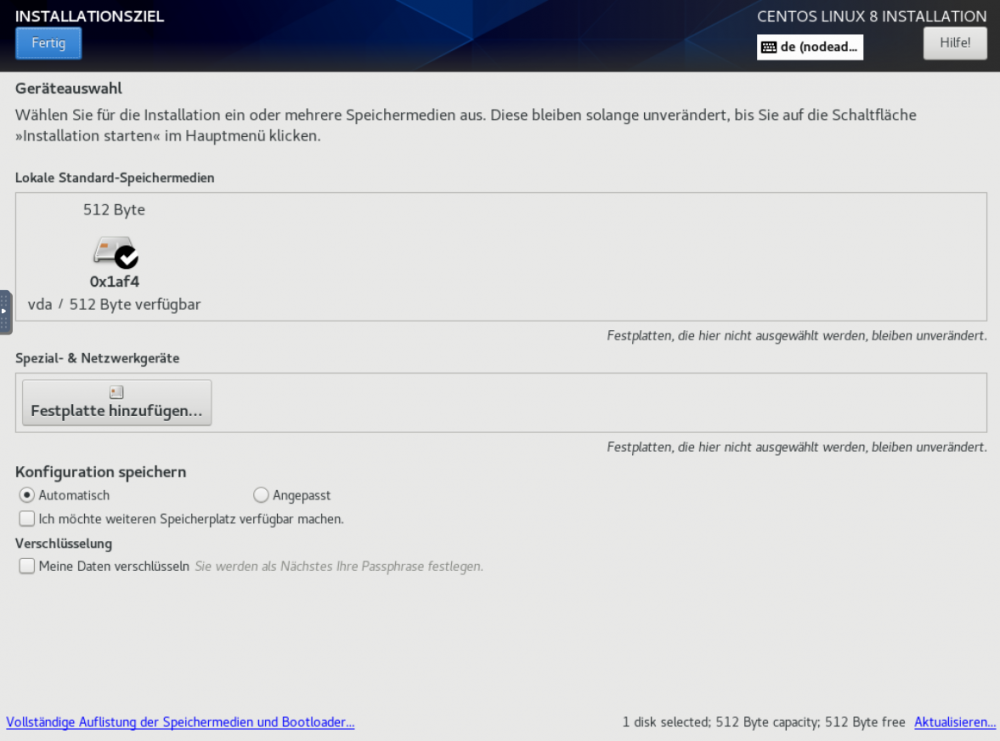
Task: Click the 'INSTALLATIONSZIEL' title
Action: (x=89, y=17)
